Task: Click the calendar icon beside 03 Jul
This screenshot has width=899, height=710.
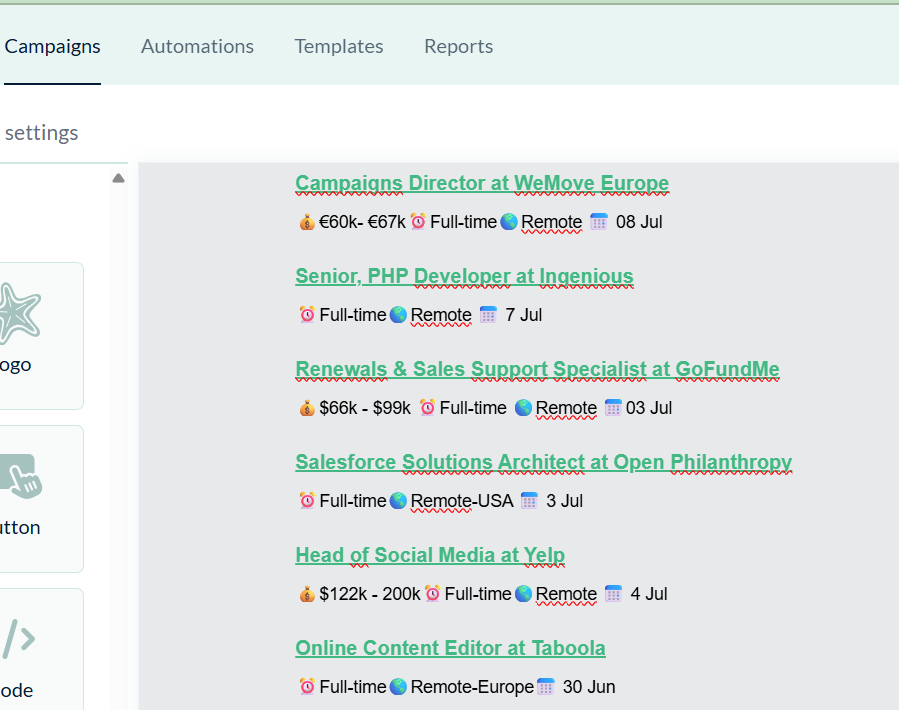Action: click(x=613, y=408)
